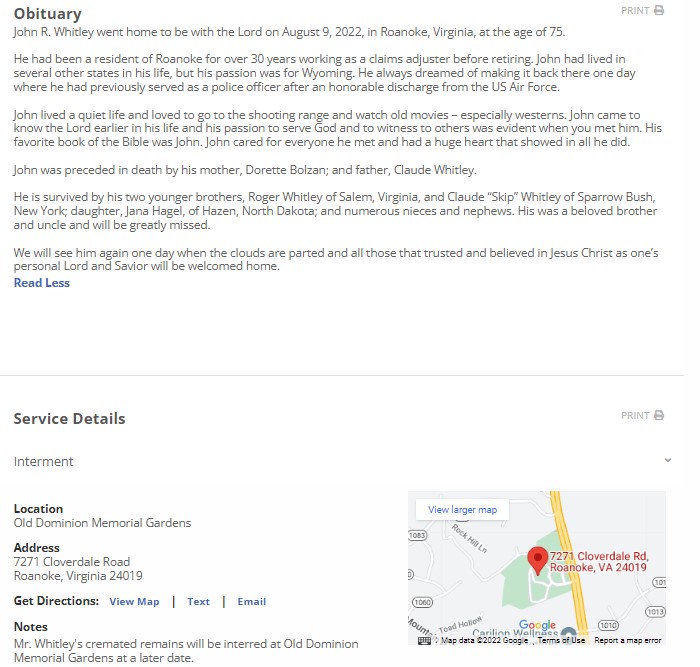Click the Google logo on the map
Viewport: 700px width, 667px height.
[x=537, y=626]
